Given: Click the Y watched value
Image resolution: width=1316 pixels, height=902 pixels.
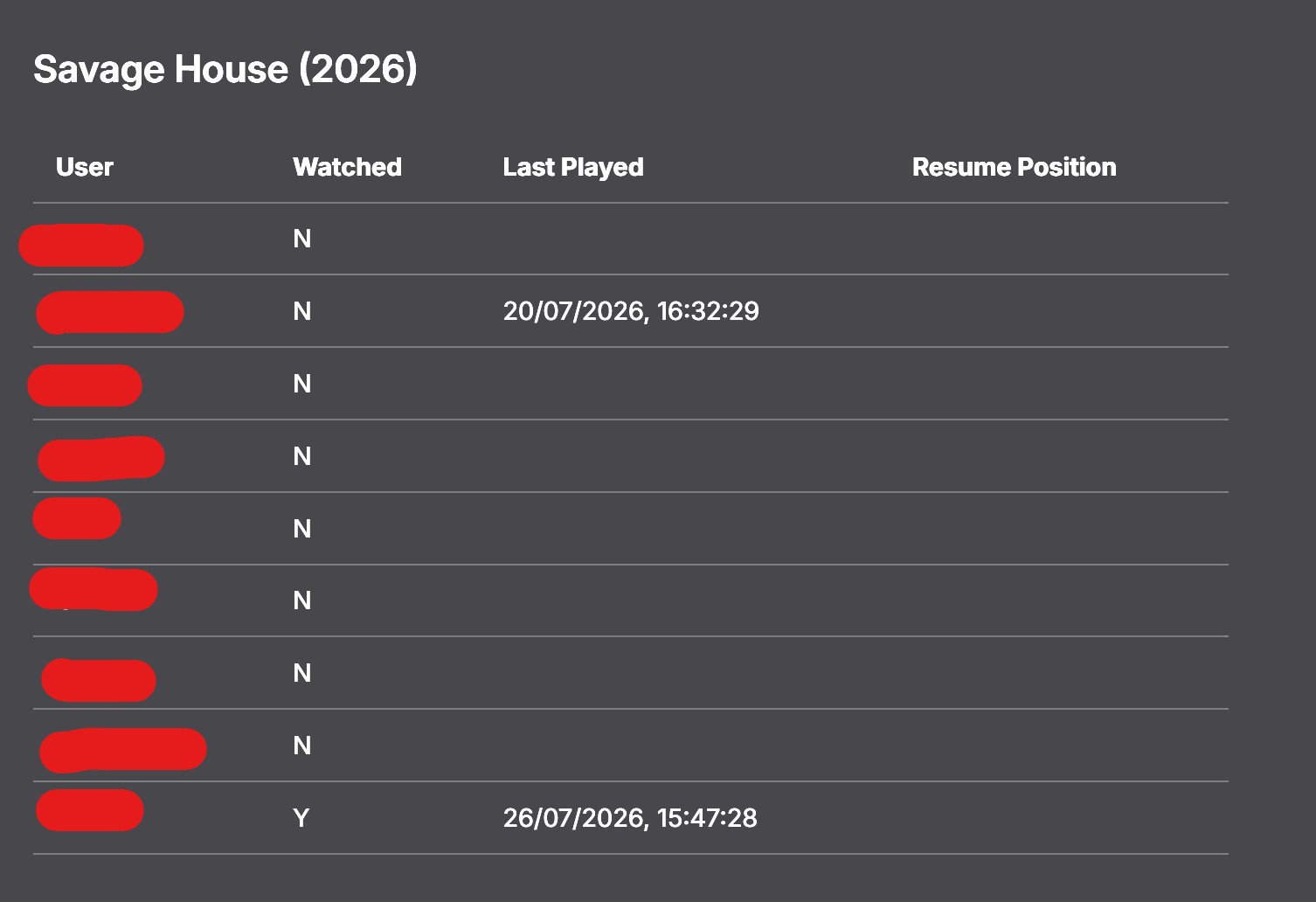Looking at the screenshot, I should (x=301, y=818).
